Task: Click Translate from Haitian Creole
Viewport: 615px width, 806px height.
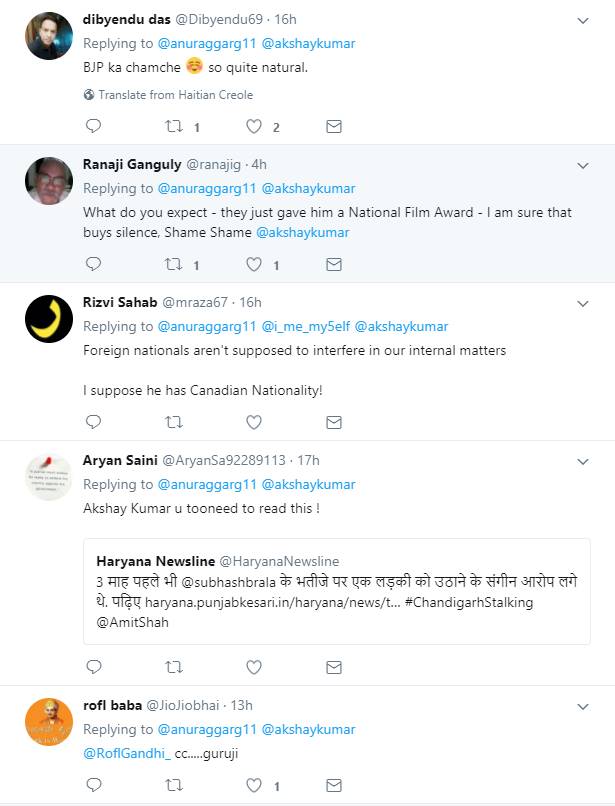Action: pyautogui.click(x=174, y=95)
